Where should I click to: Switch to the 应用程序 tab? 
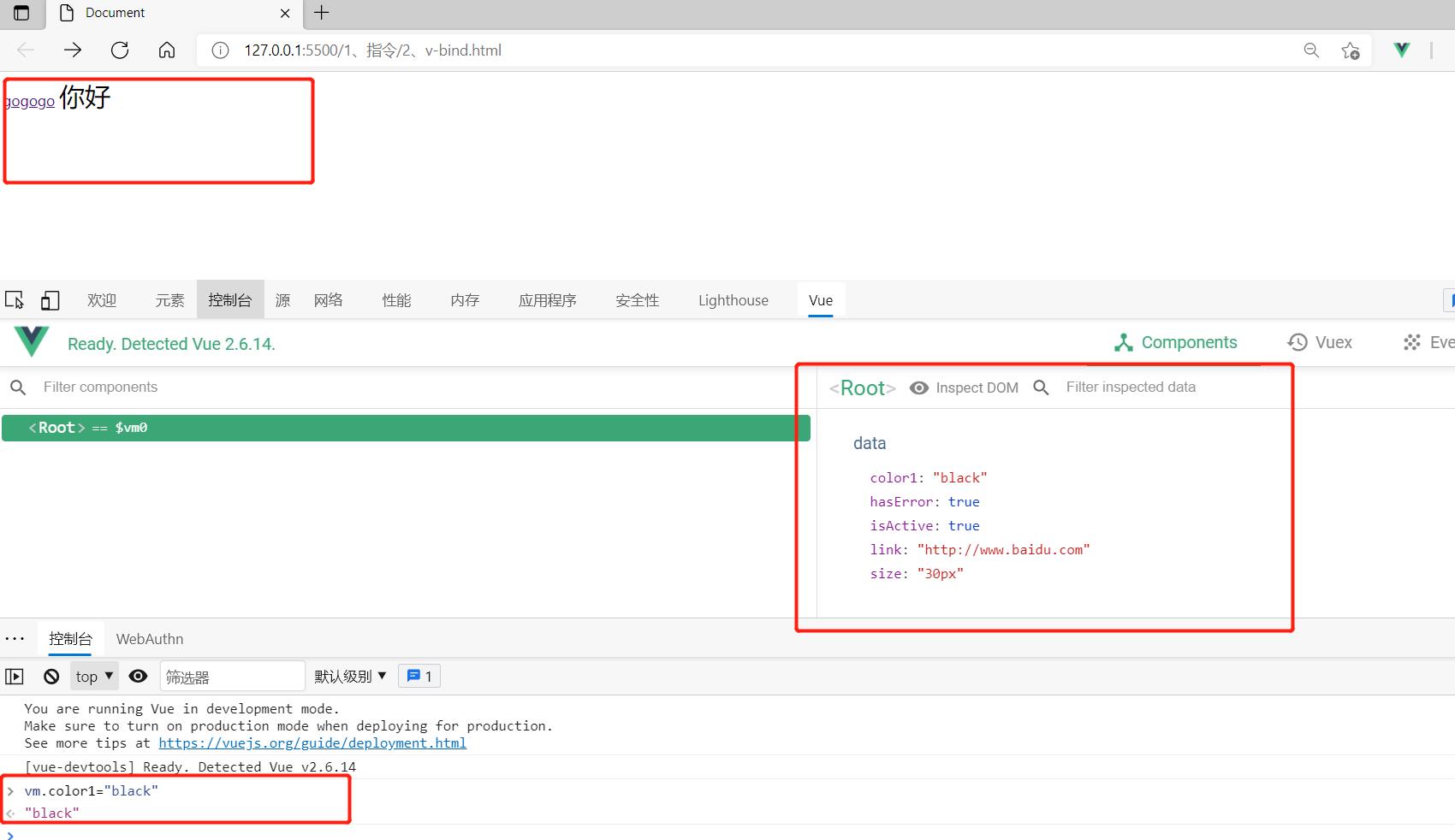(548, 300)
